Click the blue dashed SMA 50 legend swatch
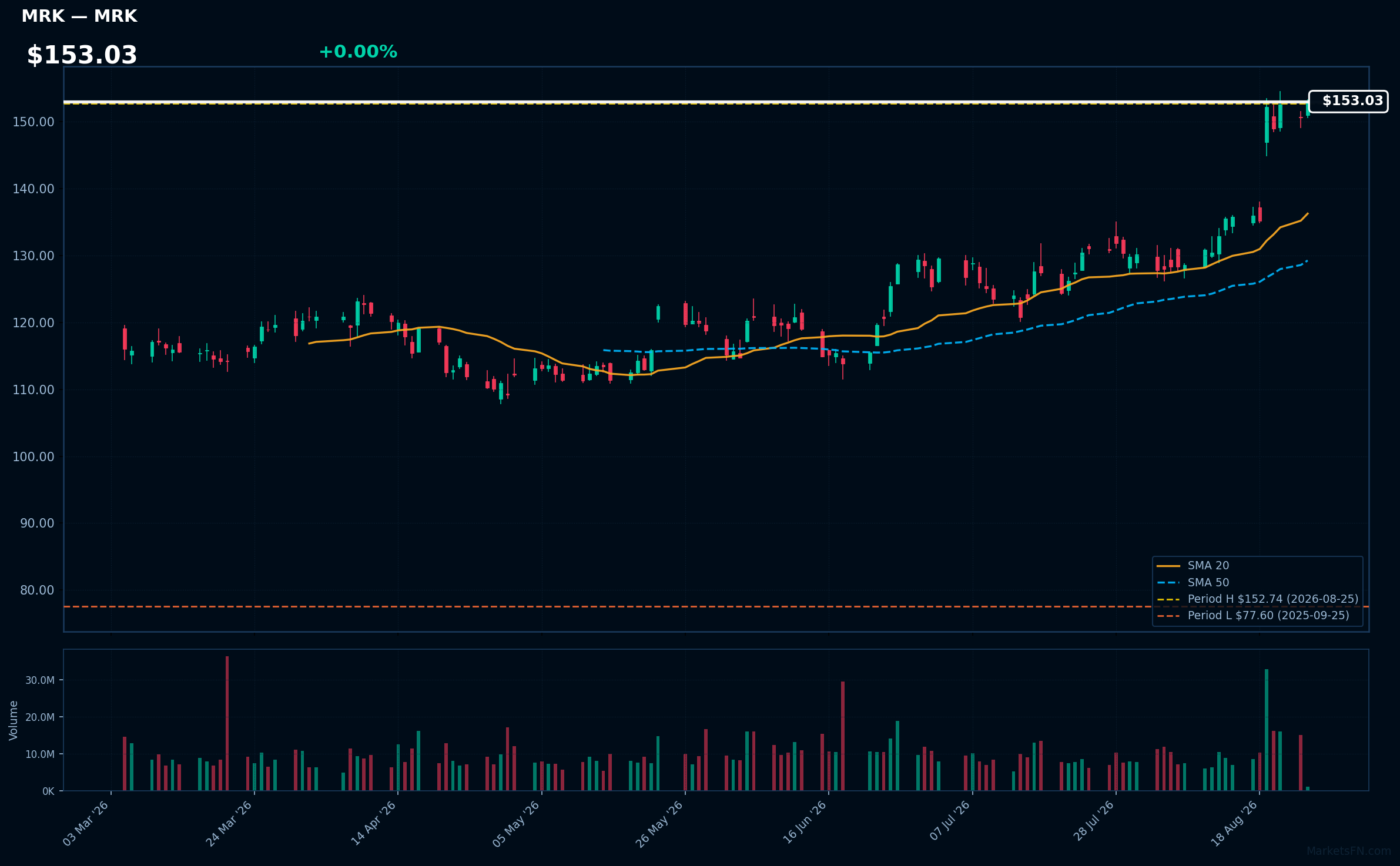1400x866 pixels. pos(1168,582)
